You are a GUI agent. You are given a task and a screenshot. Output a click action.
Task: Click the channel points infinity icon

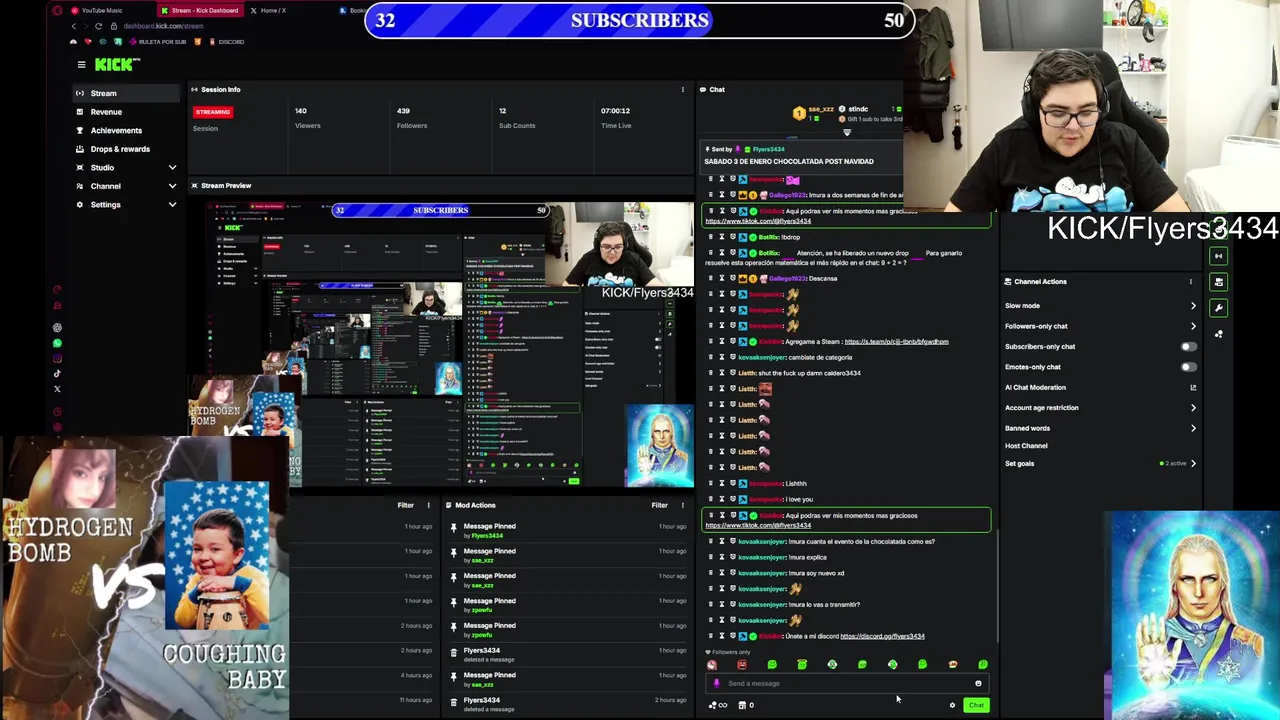coord(718,706)
